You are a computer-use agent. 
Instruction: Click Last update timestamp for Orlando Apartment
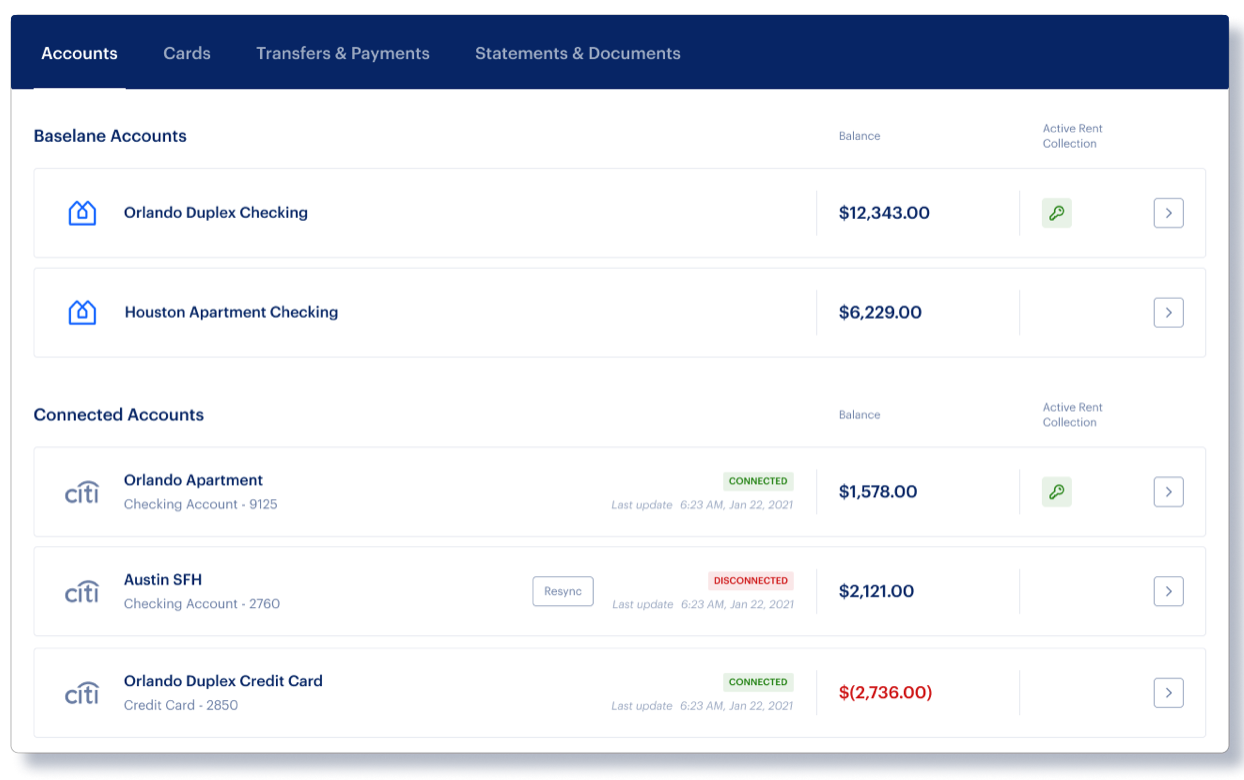[x=702, y=505]
